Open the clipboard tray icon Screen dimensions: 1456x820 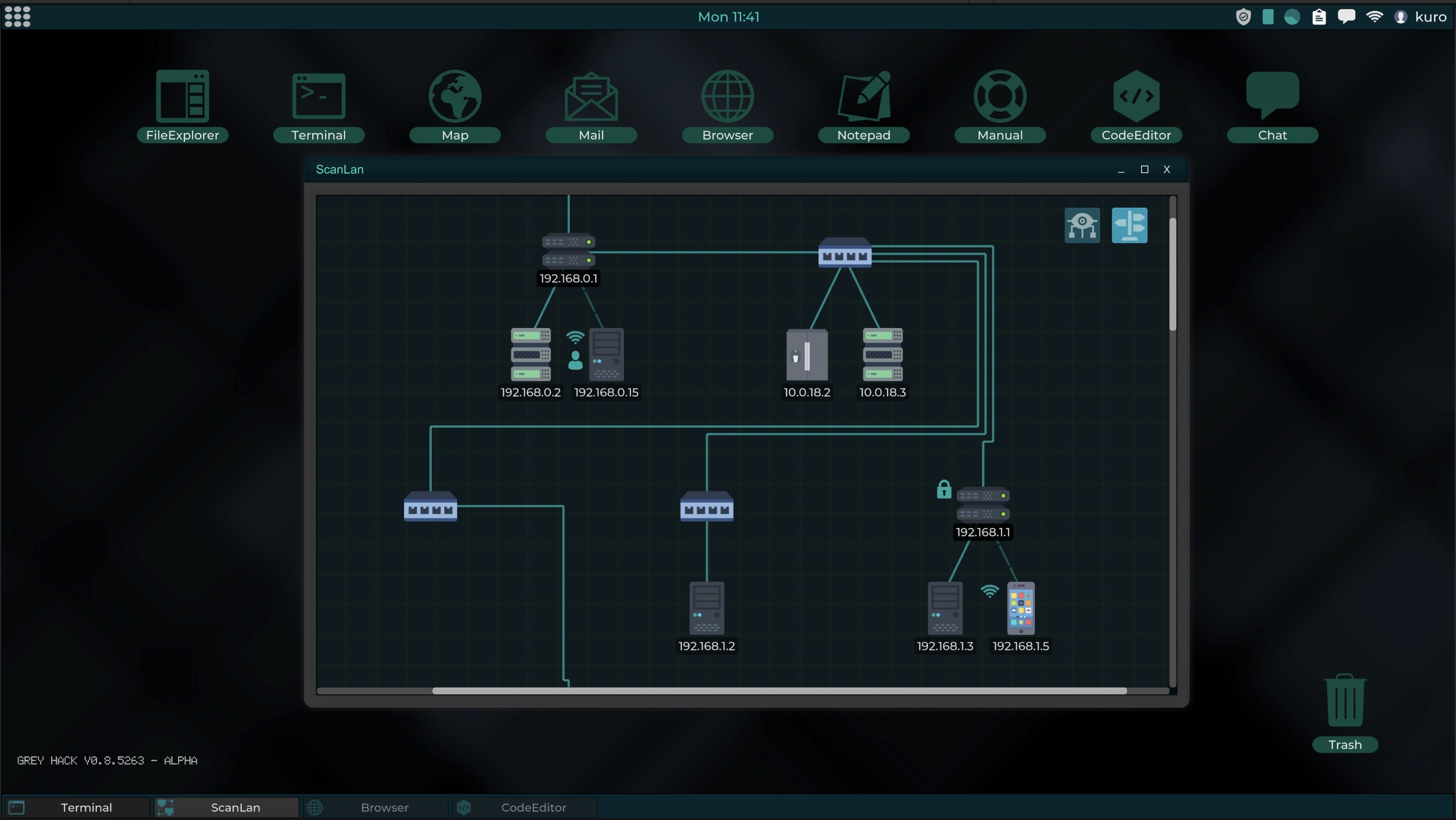point(1318,17)
